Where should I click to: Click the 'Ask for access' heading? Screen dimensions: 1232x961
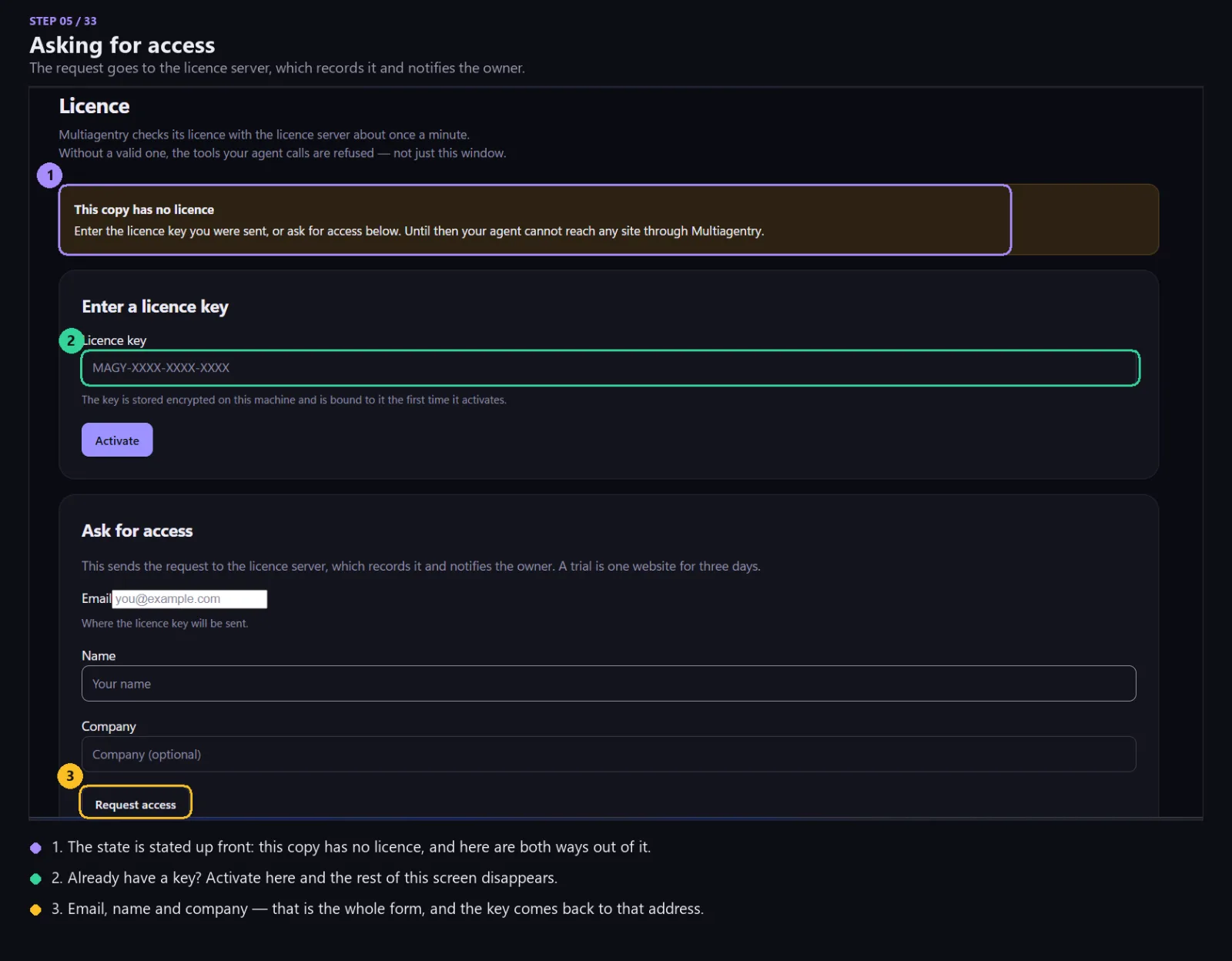(137, 531)
